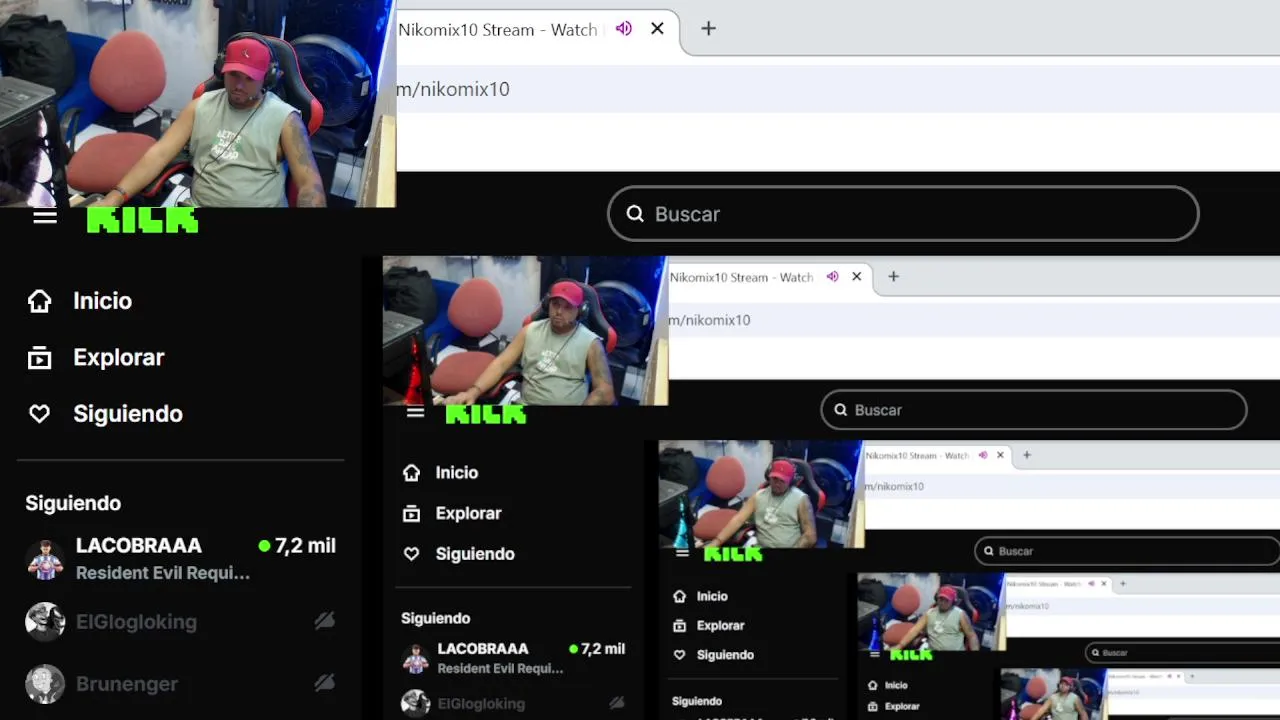Mute tab audio via outermost browser tab speaker icon
The height and width of the screenshot is (720, 1280).
pos(624,29)
